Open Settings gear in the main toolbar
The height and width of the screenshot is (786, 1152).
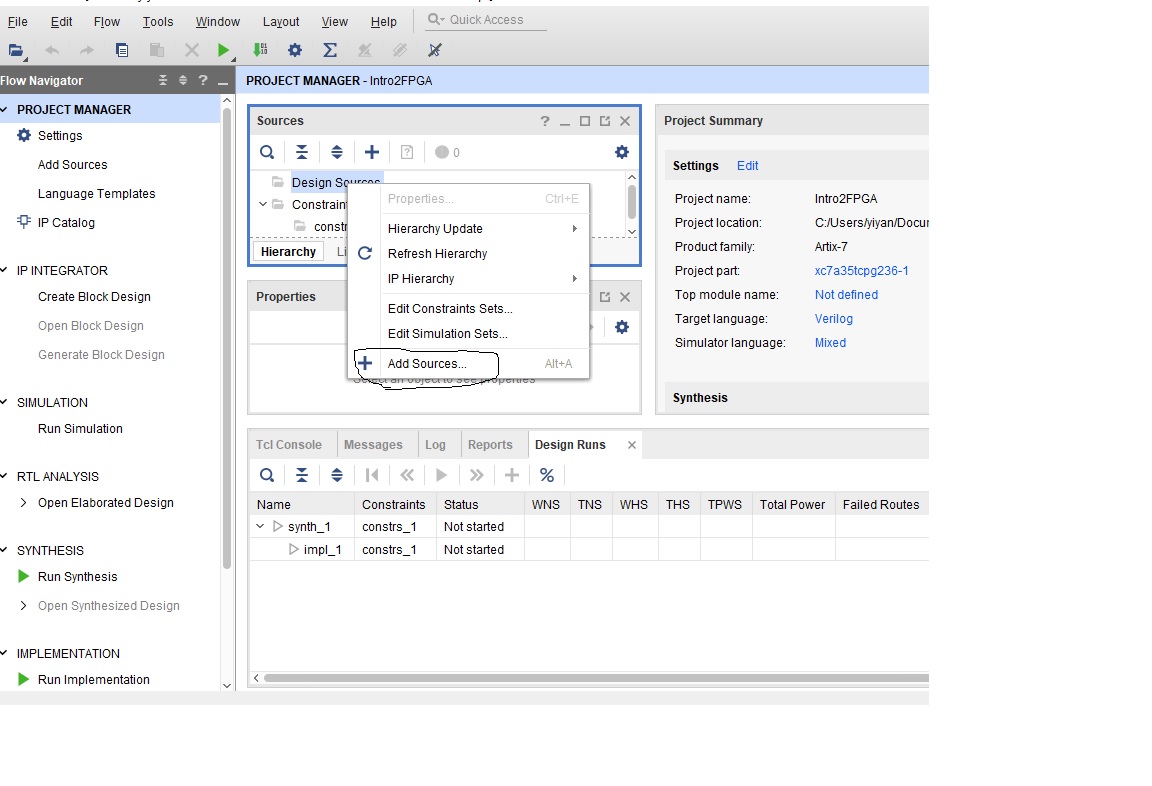coord(294,50)
